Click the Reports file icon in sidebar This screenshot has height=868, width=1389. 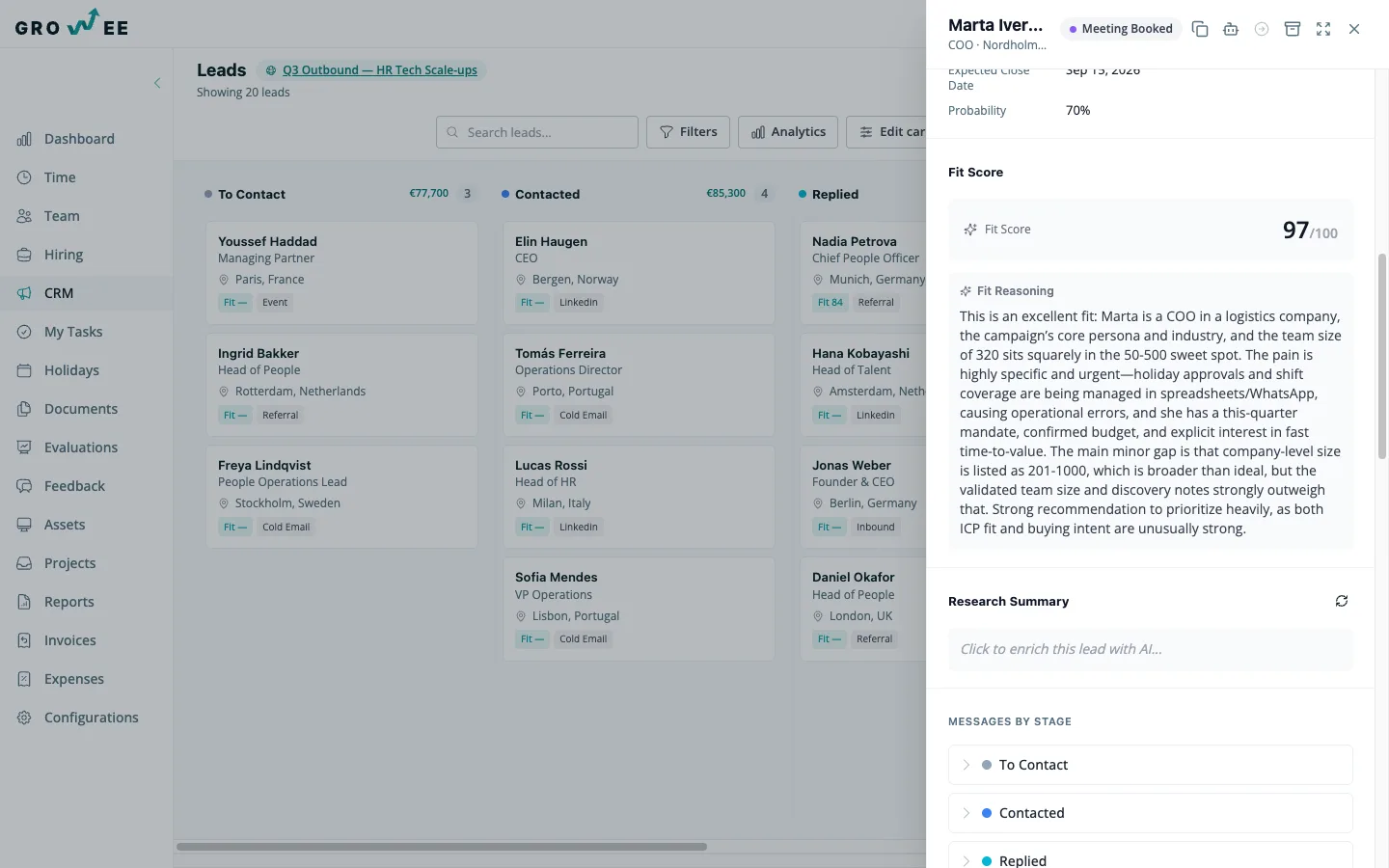click(24, 602)
